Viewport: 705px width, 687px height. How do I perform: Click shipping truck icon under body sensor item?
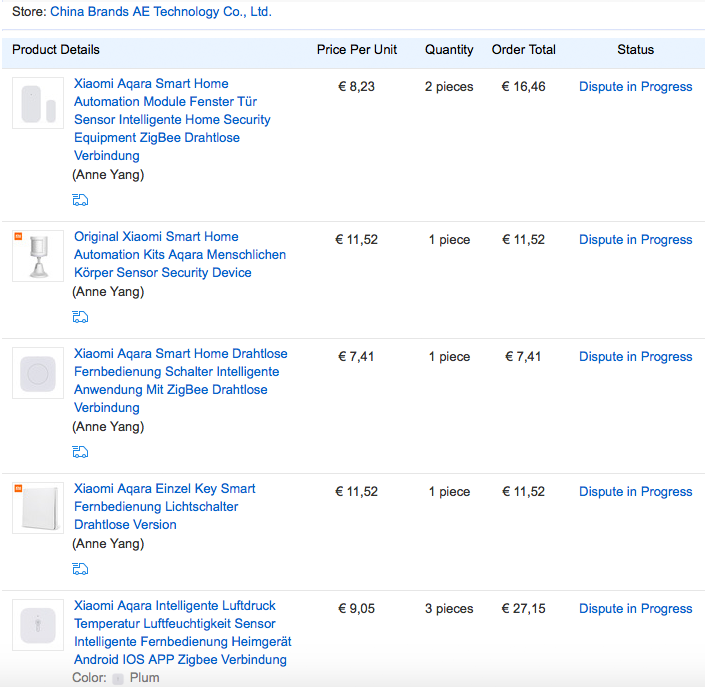tap(80, 317)
